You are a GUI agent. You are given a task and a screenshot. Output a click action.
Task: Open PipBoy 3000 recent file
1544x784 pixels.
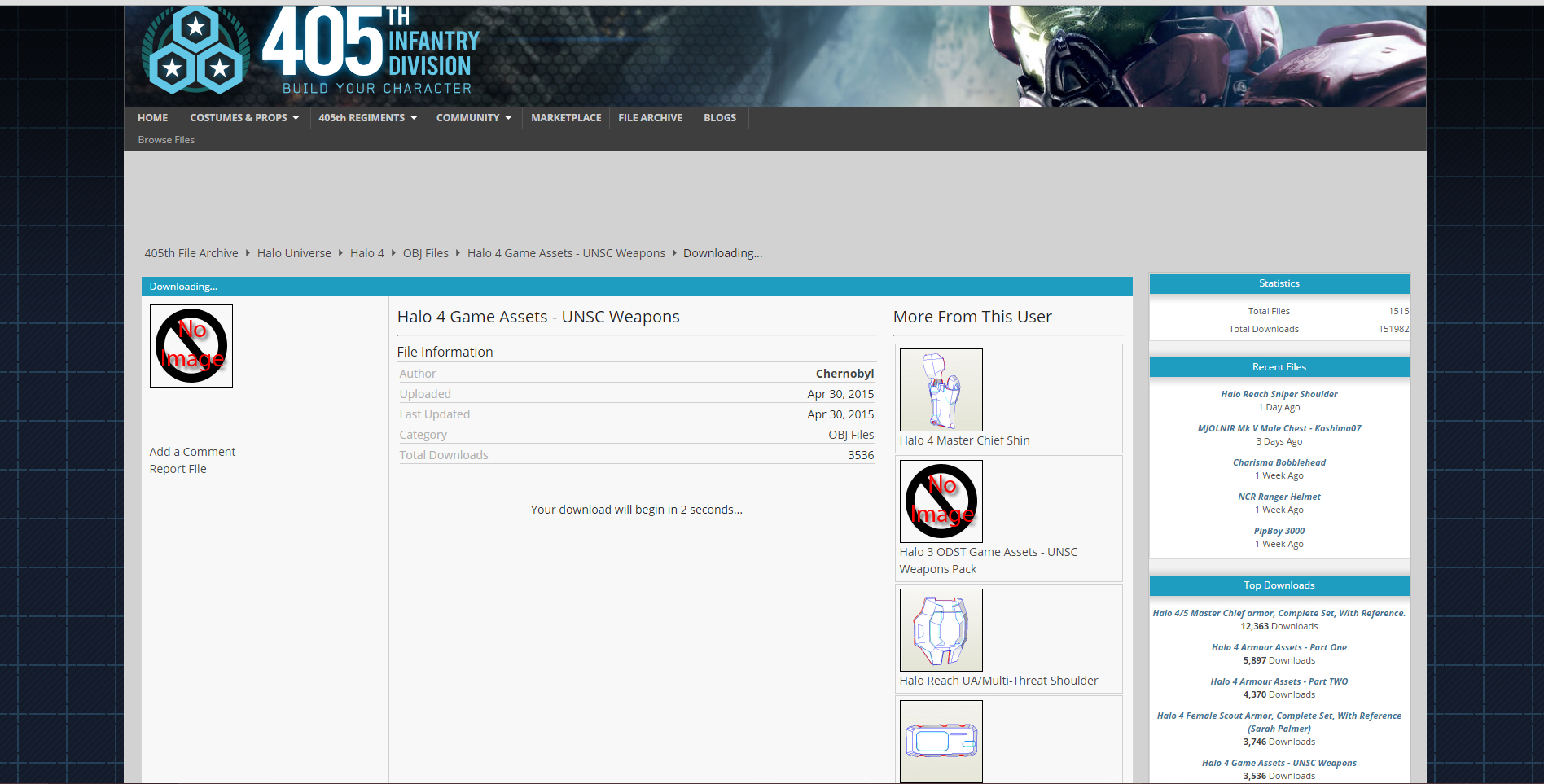[x=1279, y=531]
